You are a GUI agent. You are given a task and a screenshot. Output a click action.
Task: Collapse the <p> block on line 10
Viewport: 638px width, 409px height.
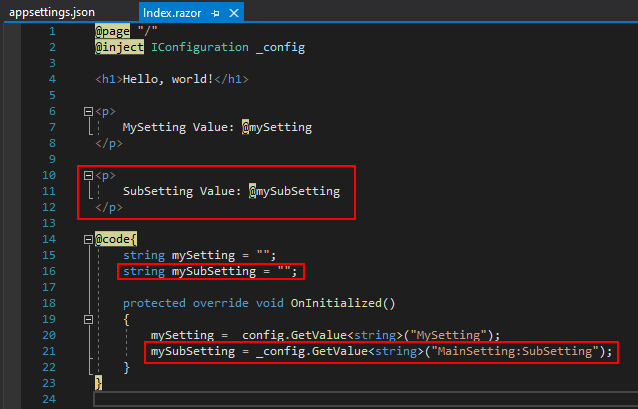(88, 175)
